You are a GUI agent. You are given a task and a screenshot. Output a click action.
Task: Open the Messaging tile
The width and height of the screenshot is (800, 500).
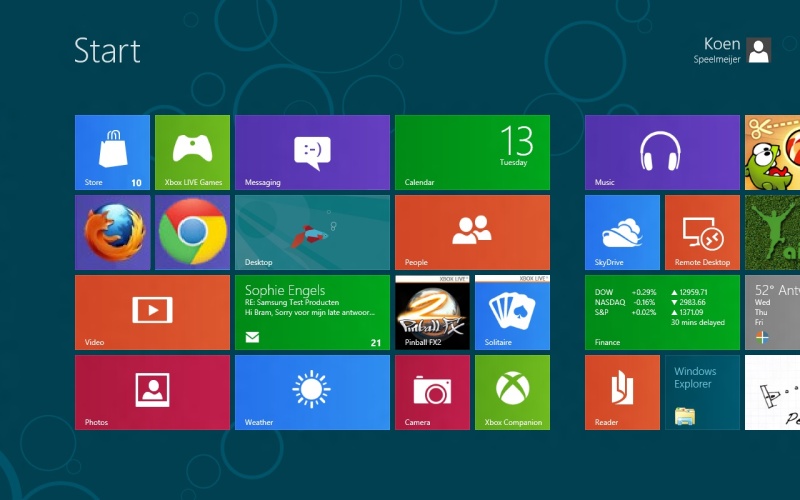pyautogui.click(x=312, y=152)
